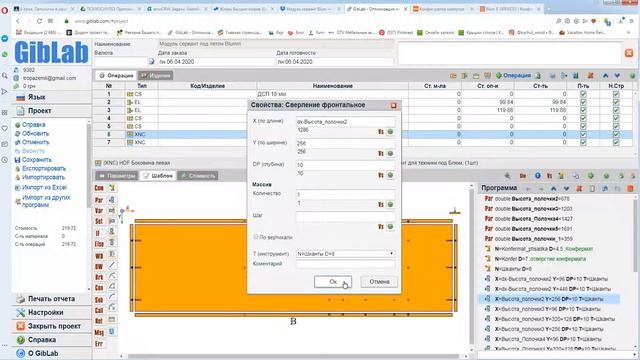Viewport: 640px width, 360px height.
Task: Move program line up with Программа up arrow
Action: [x=554, y=188]
